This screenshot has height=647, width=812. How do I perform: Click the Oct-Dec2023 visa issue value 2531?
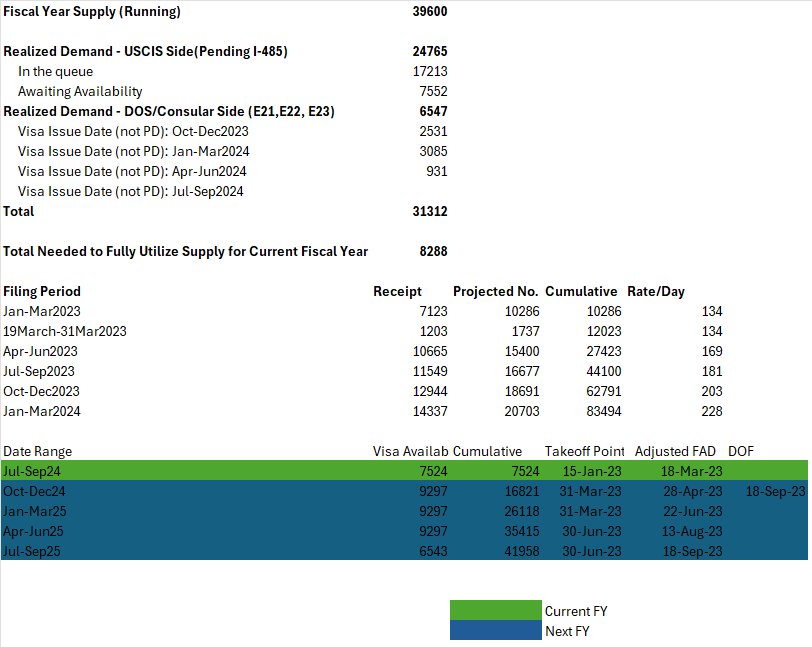click(433, 132)
